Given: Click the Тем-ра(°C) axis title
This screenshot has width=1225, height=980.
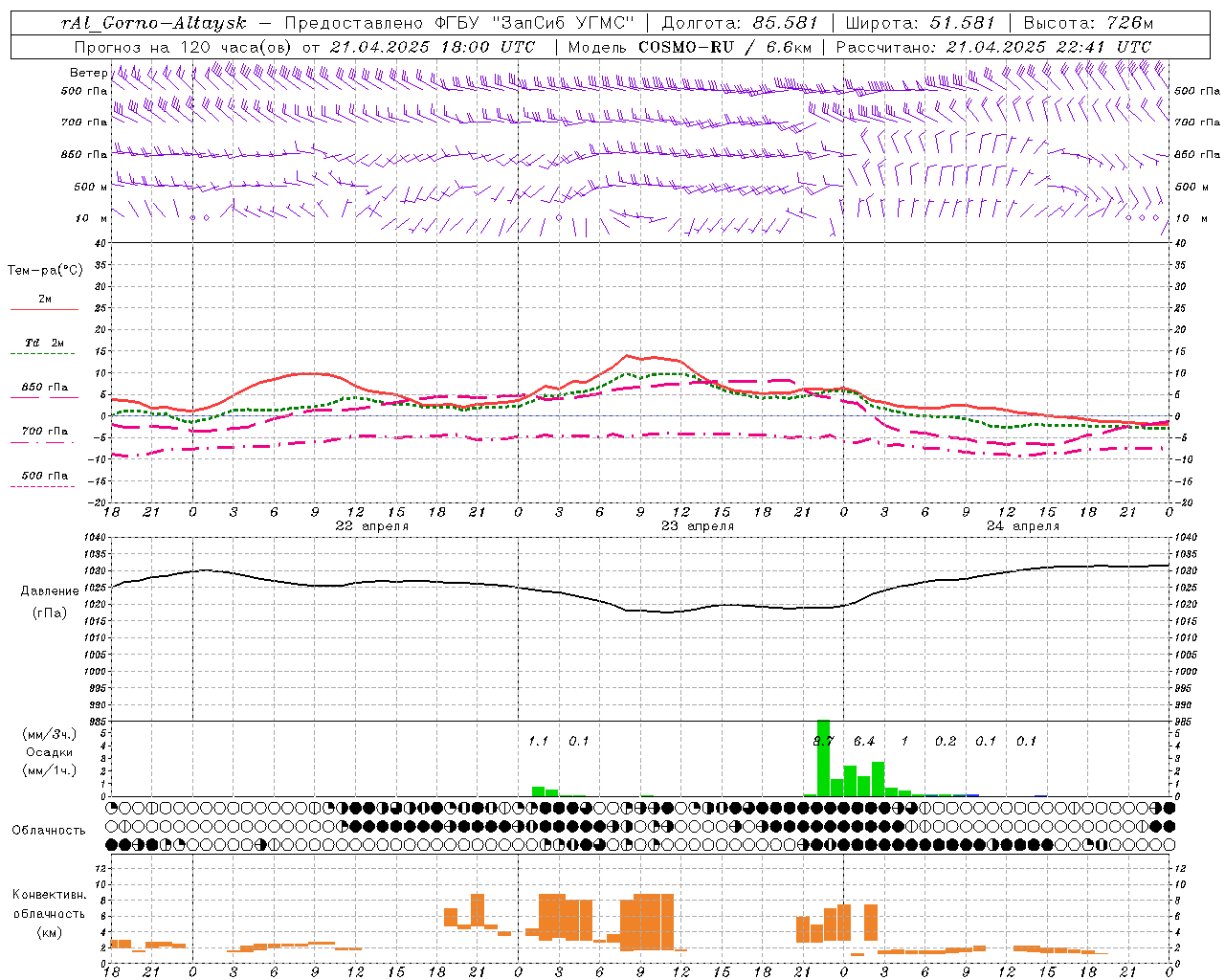Looking at the screenshot, I should [45, 271].
